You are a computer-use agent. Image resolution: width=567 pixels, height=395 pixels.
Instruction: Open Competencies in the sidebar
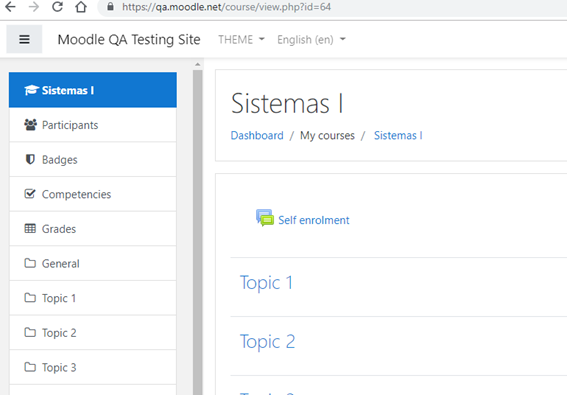pos(93,194)
